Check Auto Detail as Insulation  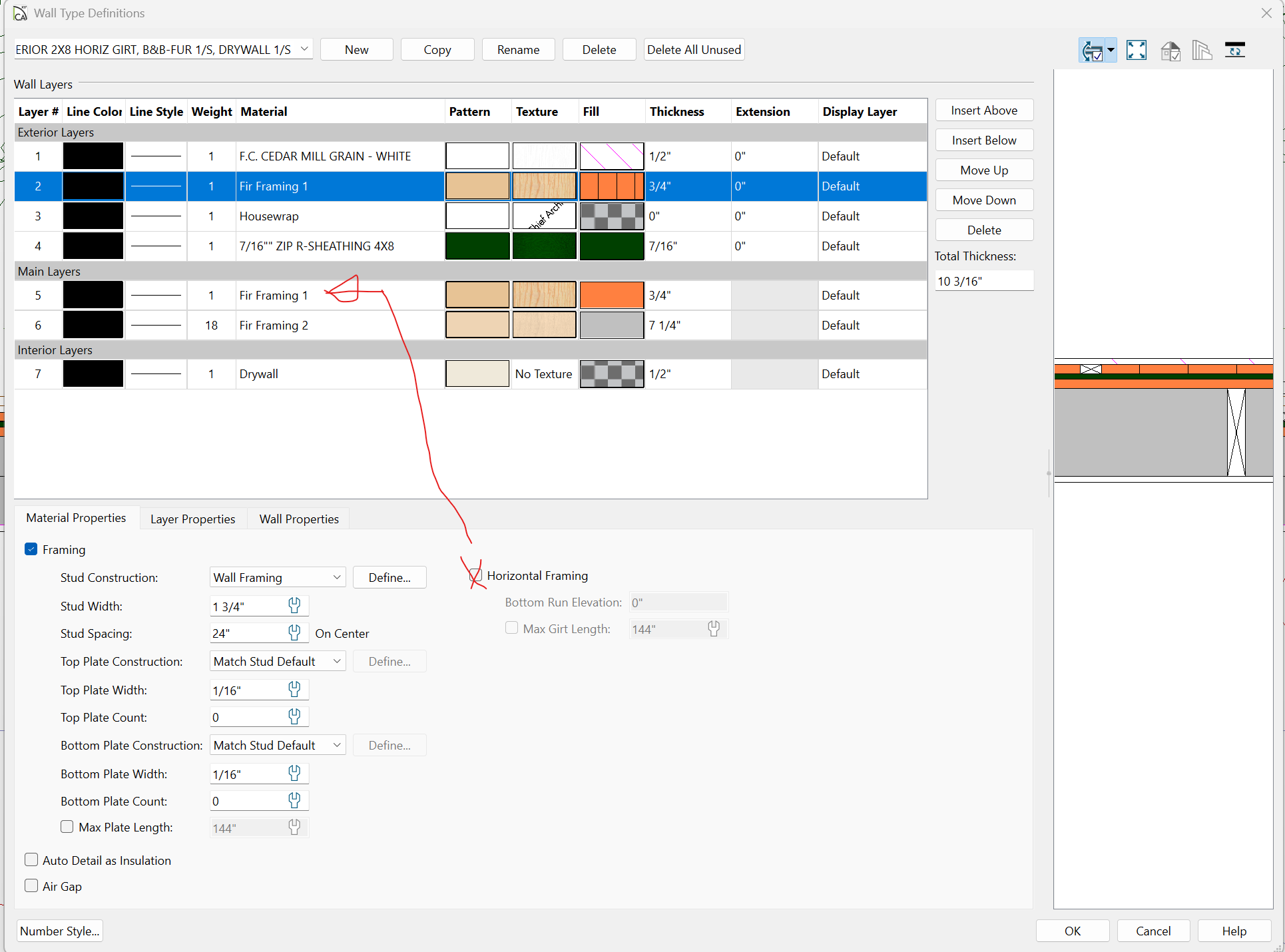[x=31, y=859]
